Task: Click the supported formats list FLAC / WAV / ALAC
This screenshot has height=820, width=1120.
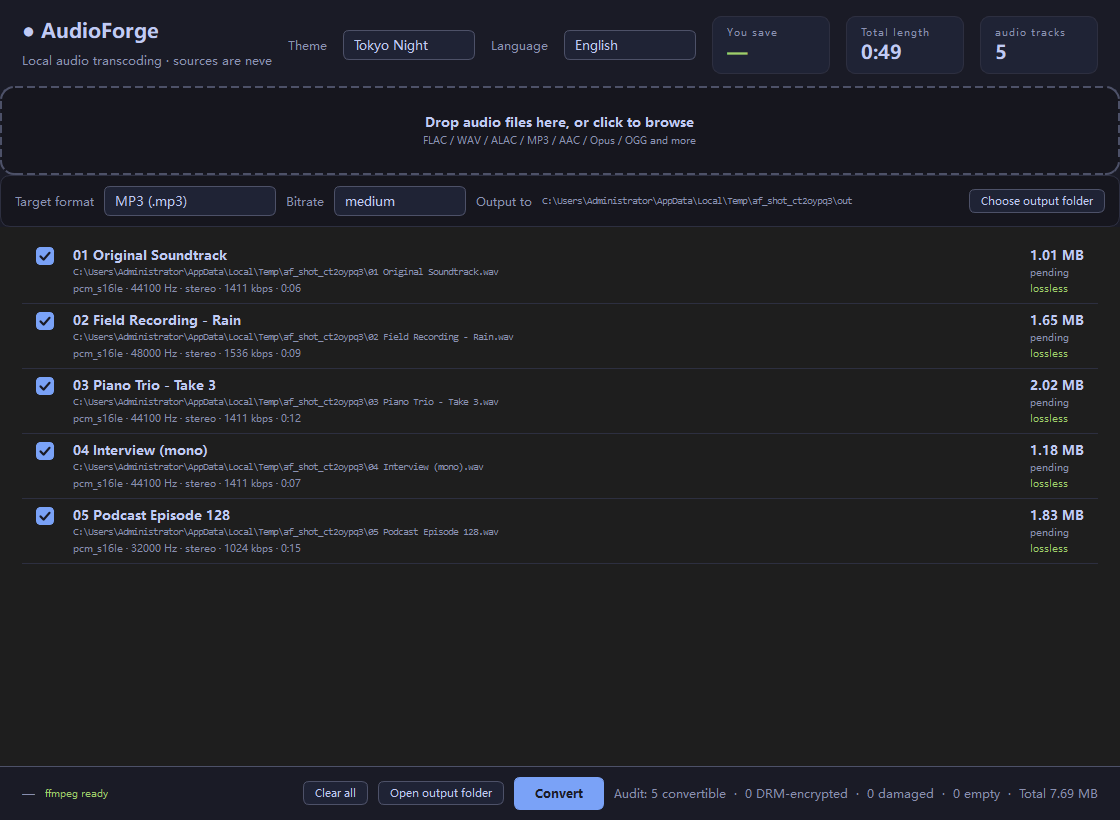Action: coord(559,141)
